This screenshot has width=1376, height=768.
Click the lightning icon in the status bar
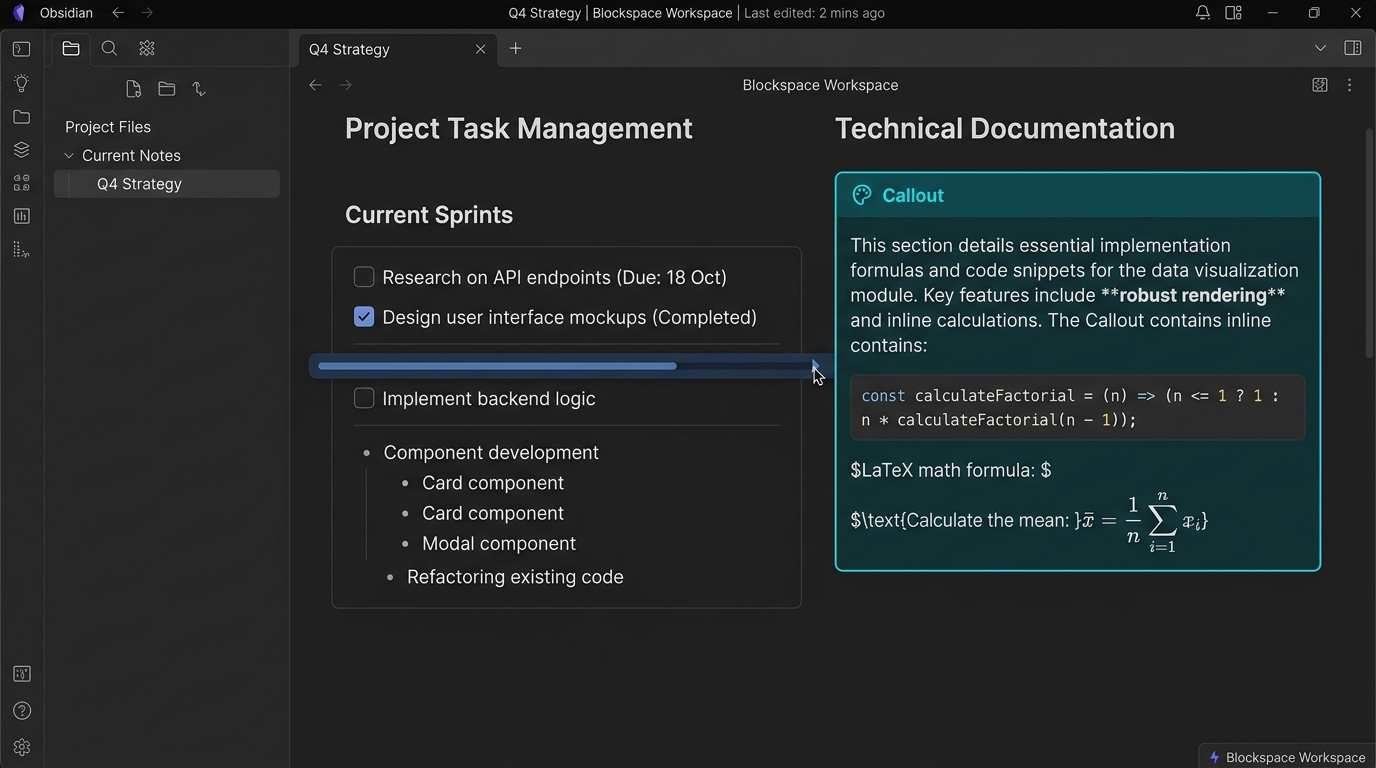[x=1215, y=757]
